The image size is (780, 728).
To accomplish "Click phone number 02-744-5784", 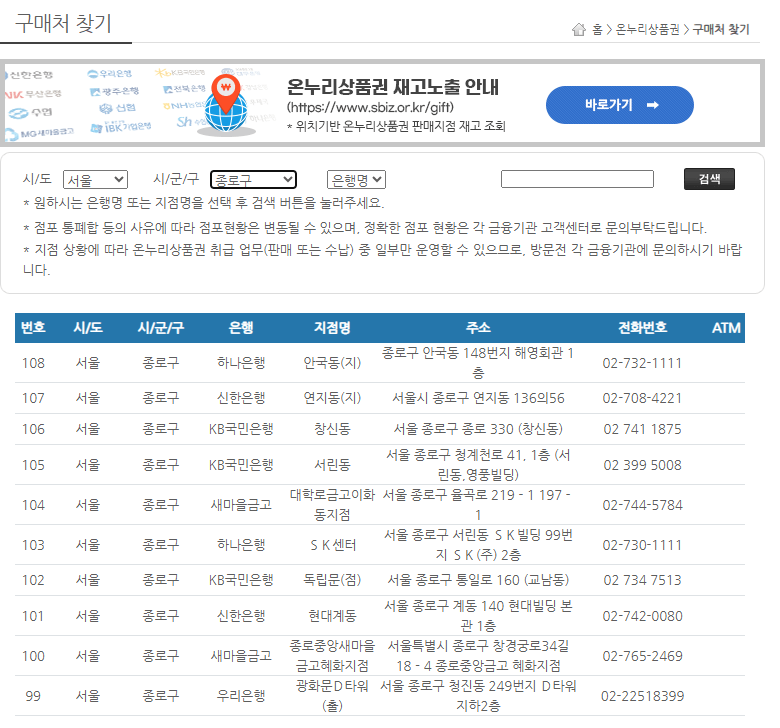I will (x=642, y=505).
